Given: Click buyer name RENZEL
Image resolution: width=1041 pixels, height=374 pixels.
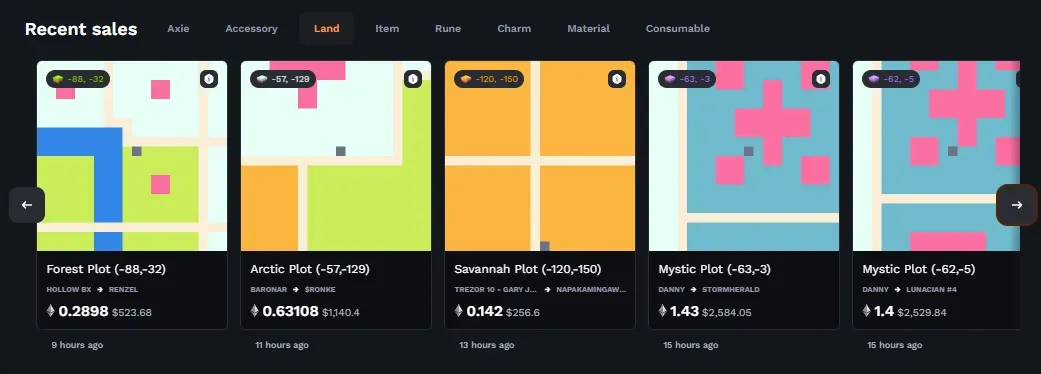Looking at the screenshot, I should [123, 290].
